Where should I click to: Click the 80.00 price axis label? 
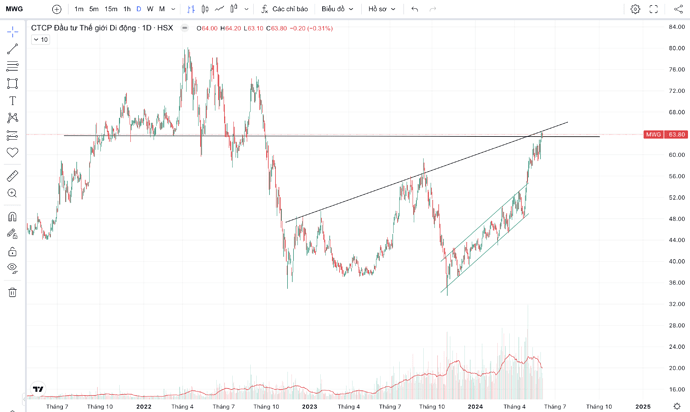pyautogui.click(x=677, y=48)
